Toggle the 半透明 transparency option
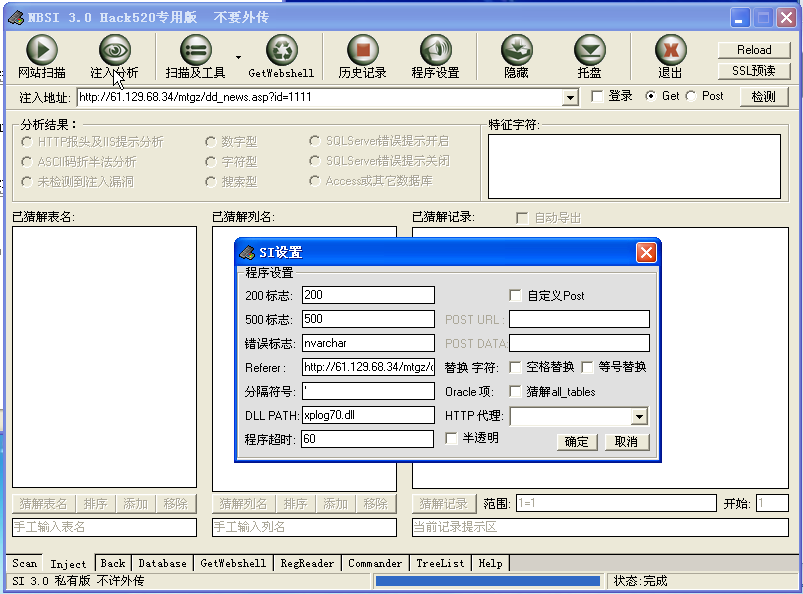Image resolution: width=803 pixels, height=594 pixels. pyautogui.click(x=450, y=439)
